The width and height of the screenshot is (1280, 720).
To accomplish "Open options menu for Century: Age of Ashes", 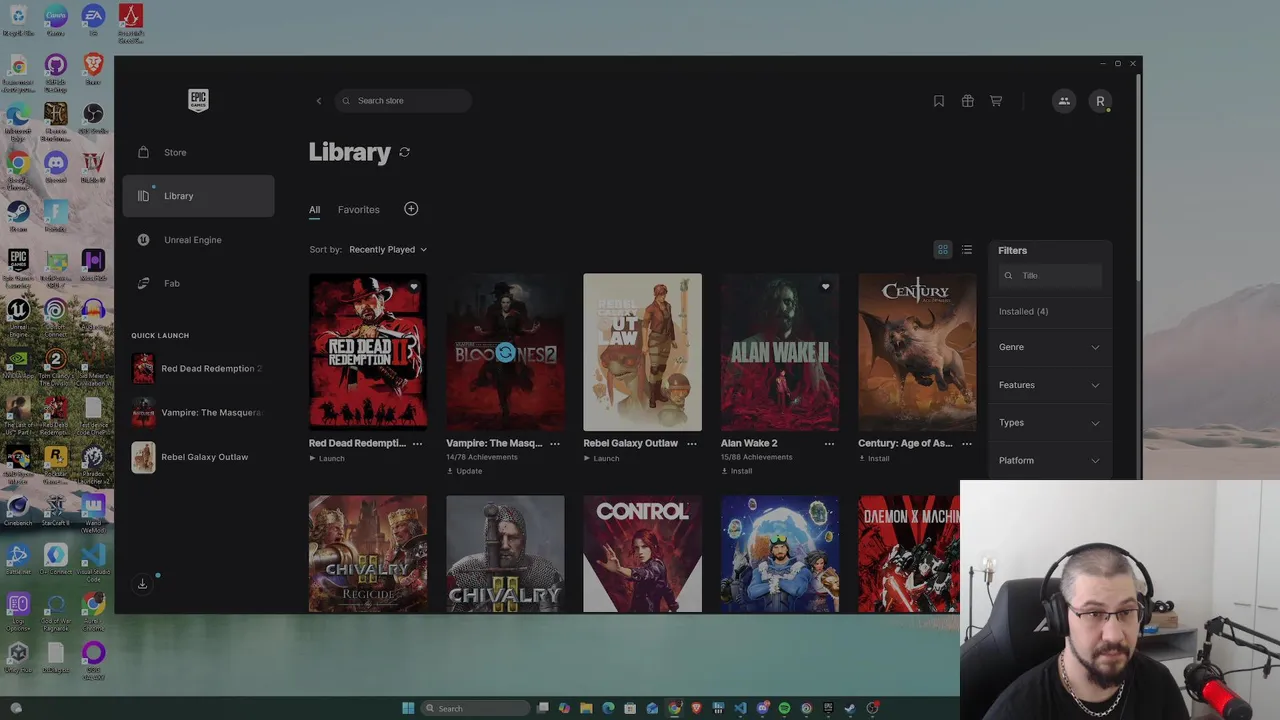I will (966, 443).
